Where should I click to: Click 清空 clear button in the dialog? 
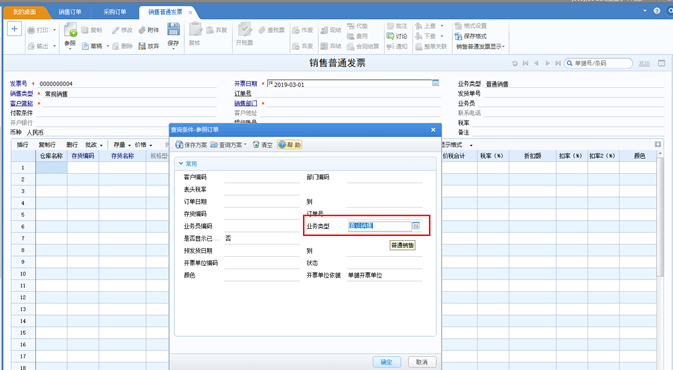263,145
